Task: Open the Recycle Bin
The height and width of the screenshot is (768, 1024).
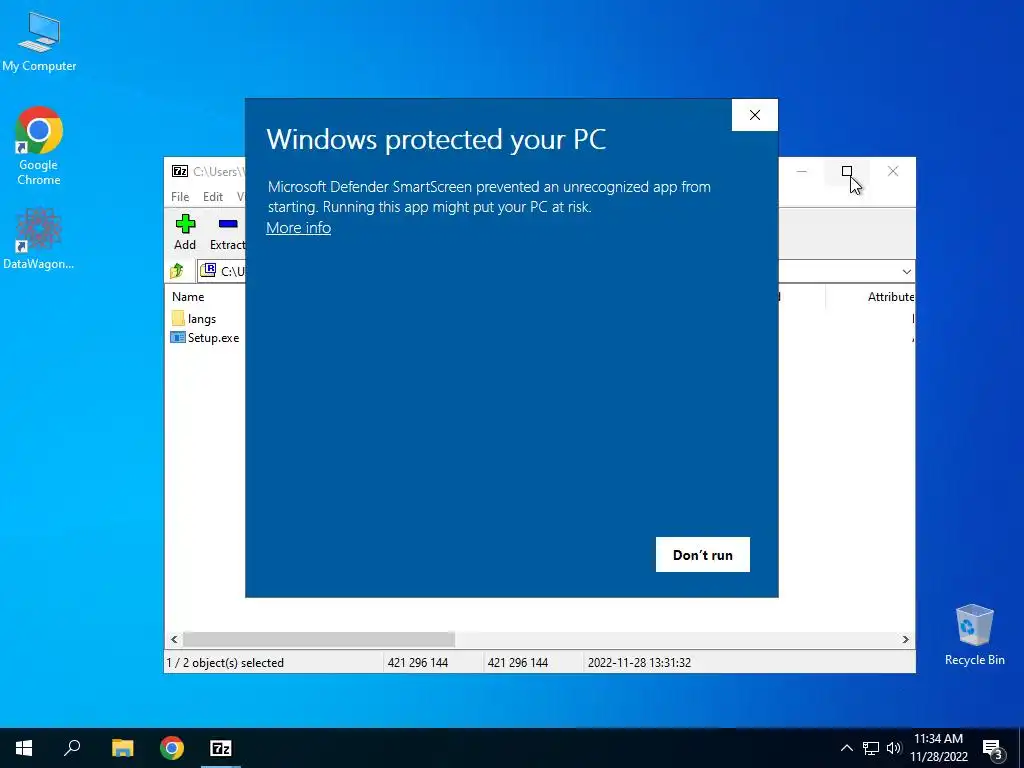Action: tap(974, 634)
